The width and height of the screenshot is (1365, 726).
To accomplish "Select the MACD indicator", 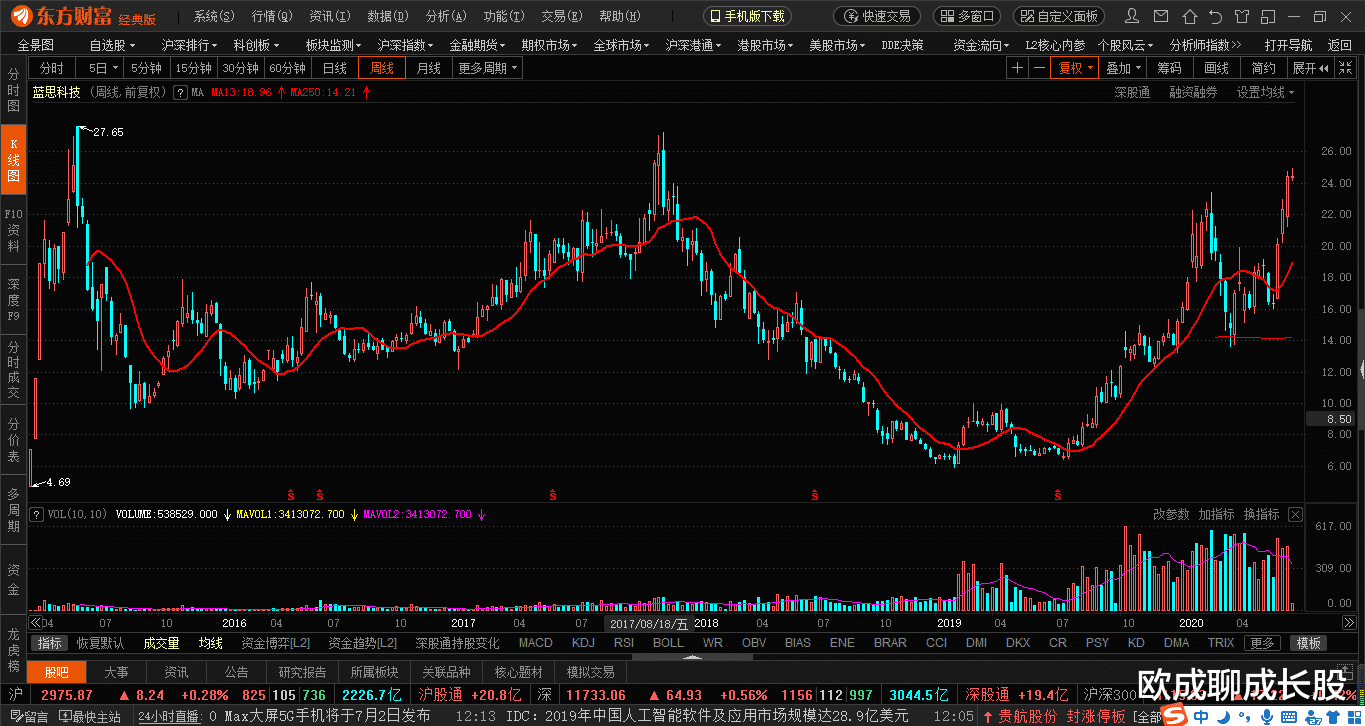I will tap(535, 643).
